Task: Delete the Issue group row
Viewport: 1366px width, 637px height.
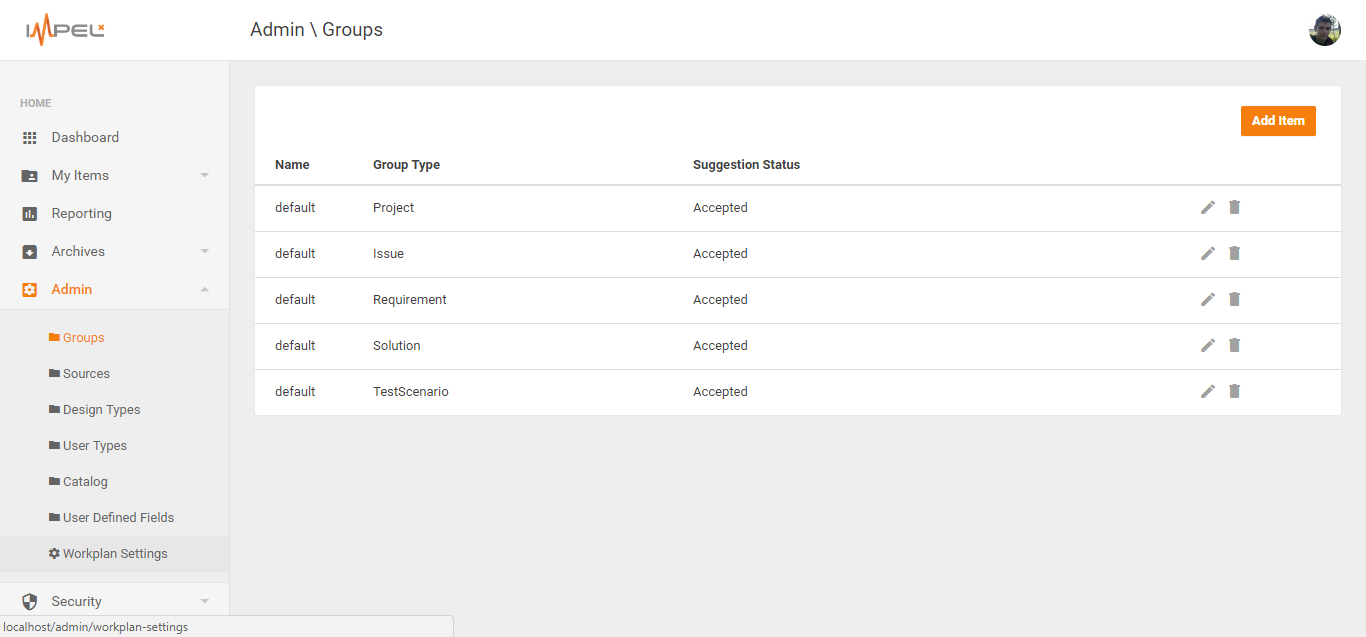Action: 1234,253
